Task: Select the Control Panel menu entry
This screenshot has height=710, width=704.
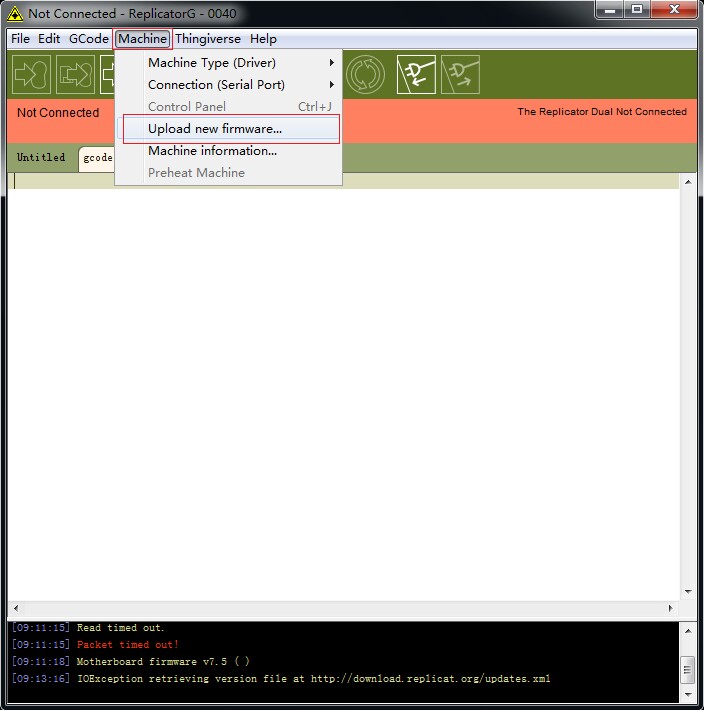Action: tap(229, 106)
